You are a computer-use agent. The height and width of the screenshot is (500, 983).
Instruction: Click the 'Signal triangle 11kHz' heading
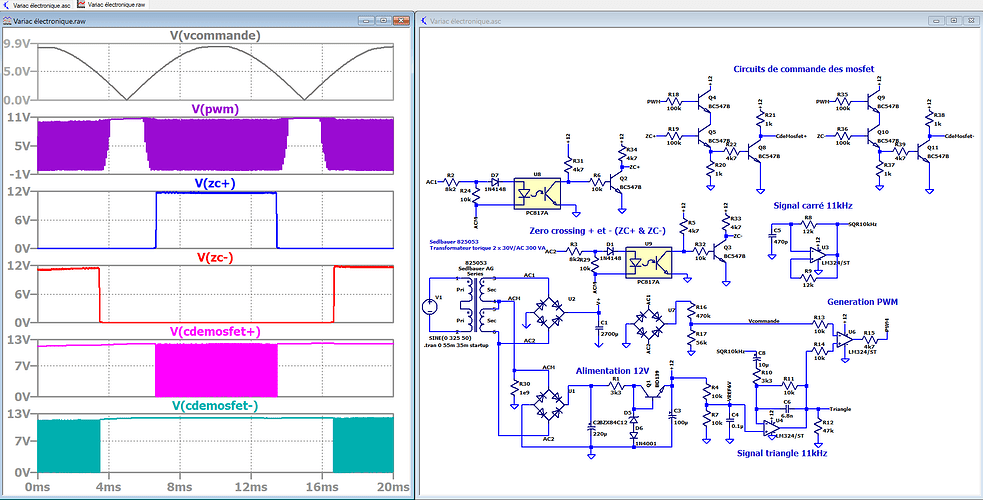(782, 452)
